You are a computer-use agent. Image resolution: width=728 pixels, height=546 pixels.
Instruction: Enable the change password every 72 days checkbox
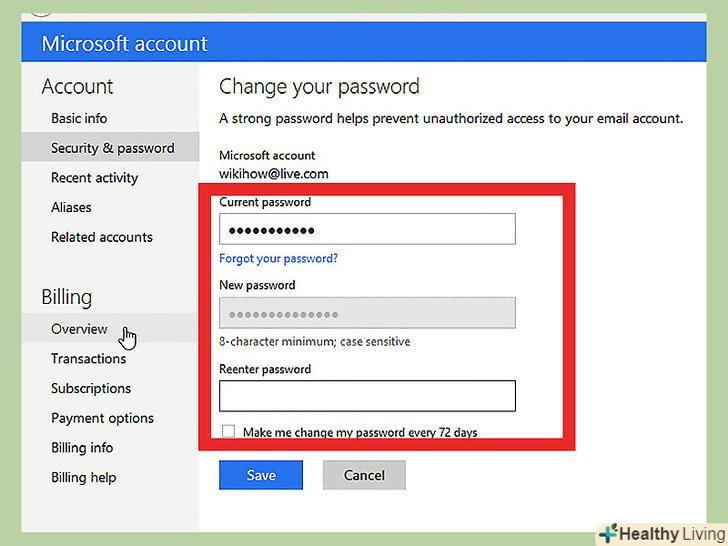(228, 432)
